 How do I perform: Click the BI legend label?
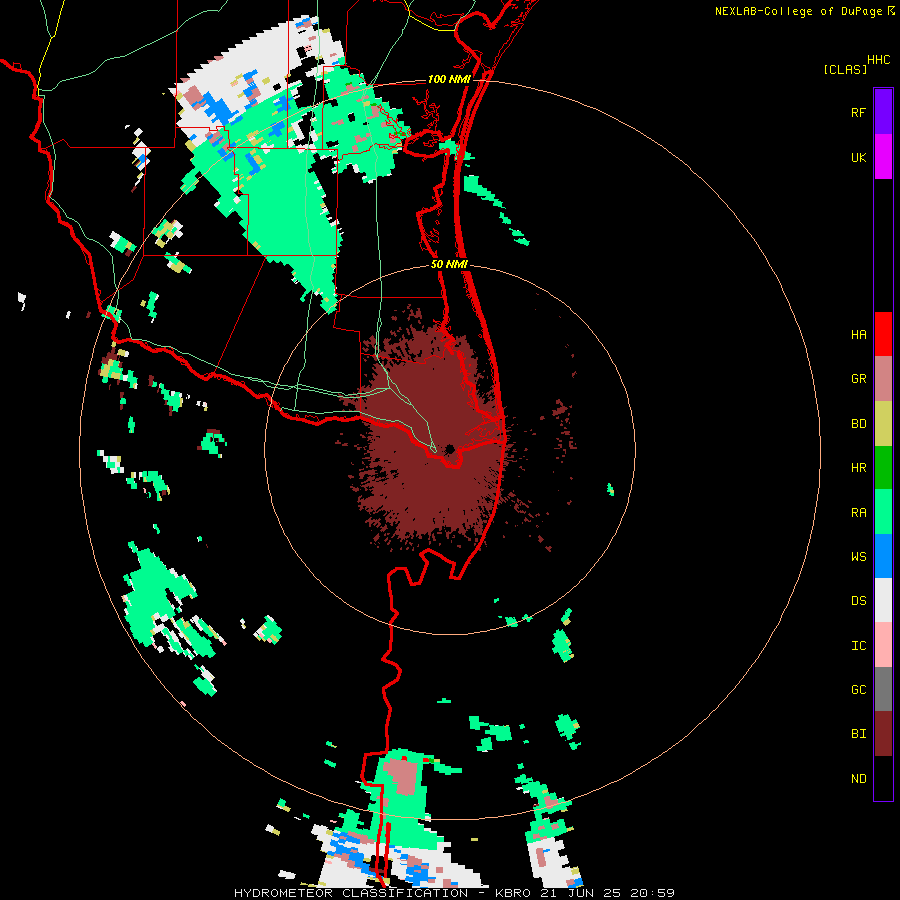pos(858,734)
